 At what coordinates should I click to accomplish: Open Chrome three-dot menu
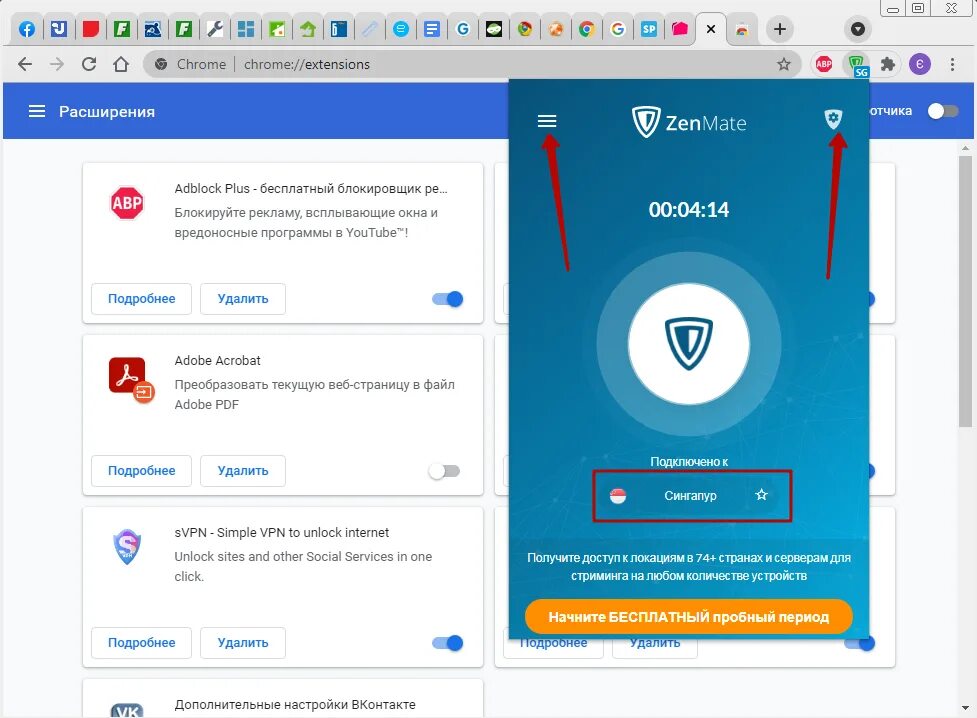pos(952,64)
